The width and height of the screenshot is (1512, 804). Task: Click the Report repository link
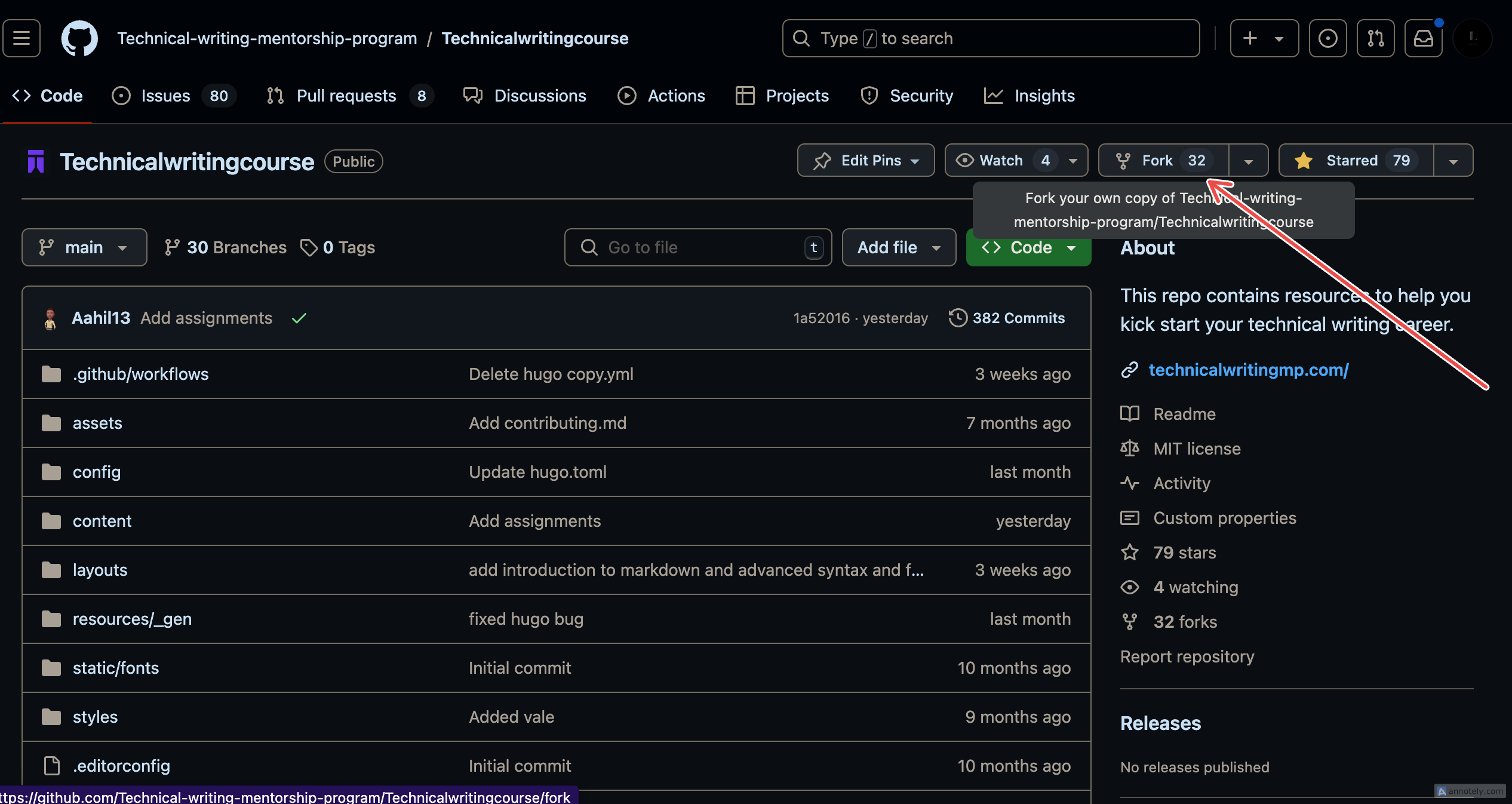(x=1187, y=656)
